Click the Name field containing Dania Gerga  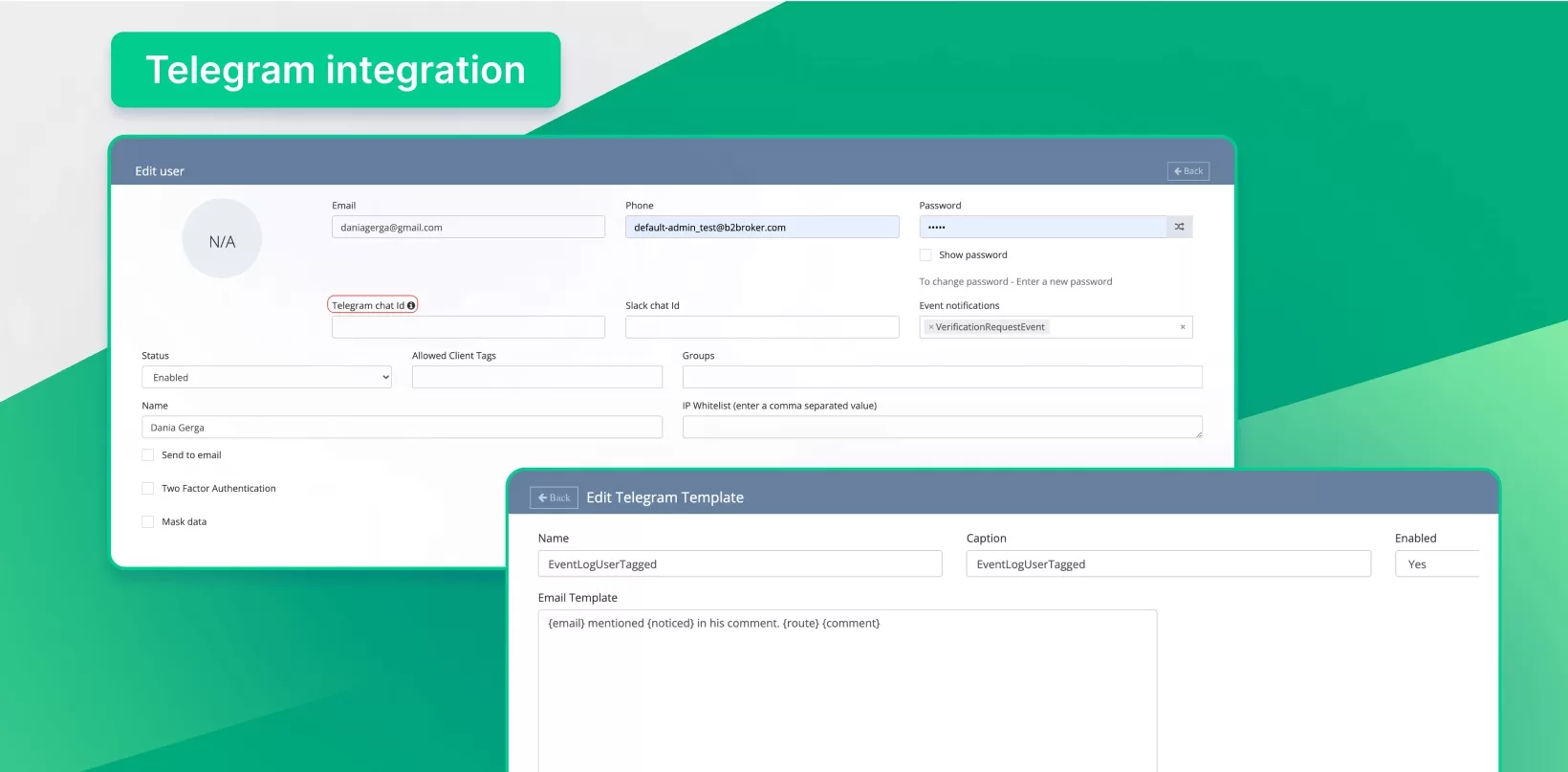click(402, 428)
